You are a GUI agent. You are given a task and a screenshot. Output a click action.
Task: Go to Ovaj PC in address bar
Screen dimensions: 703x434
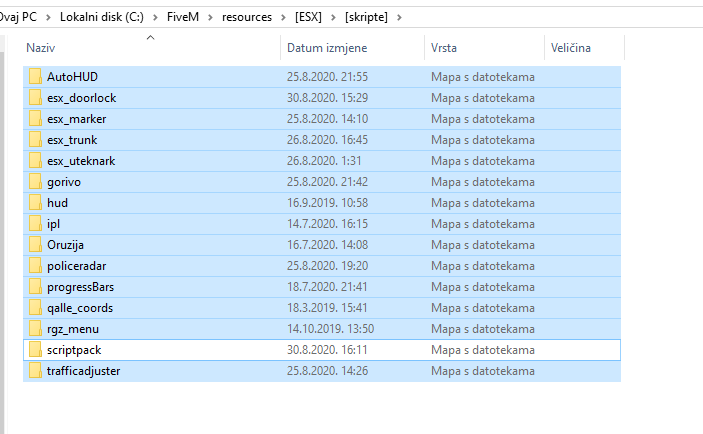[18, 17]
